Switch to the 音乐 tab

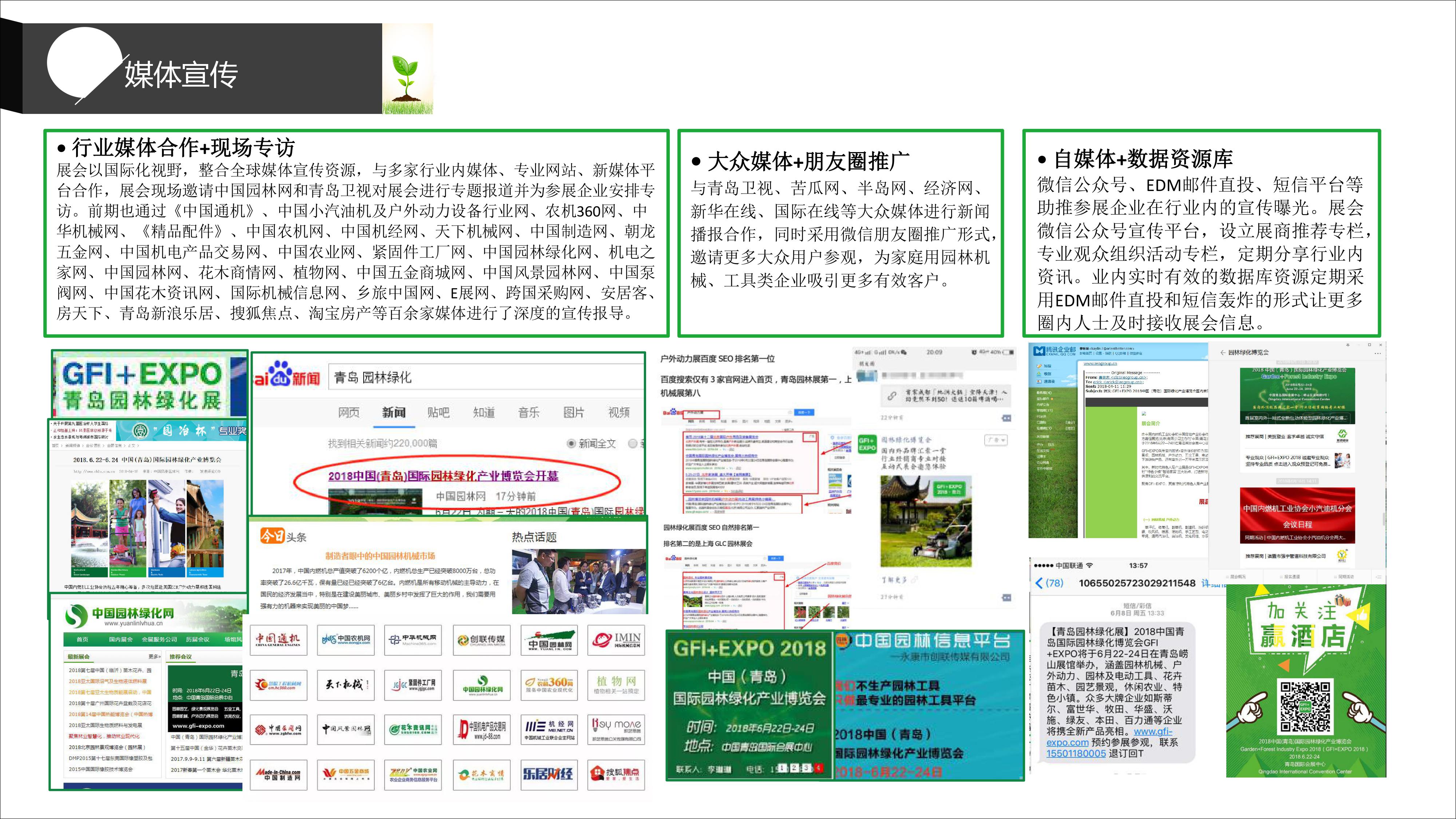(x=529, y=412)
